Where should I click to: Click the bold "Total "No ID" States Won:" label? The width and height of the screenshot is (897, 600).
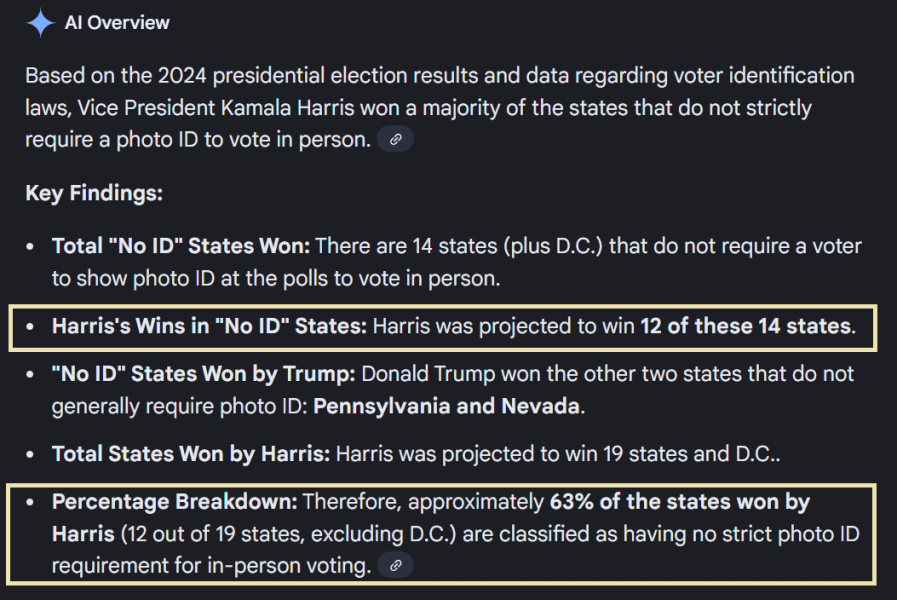point(182,246)
